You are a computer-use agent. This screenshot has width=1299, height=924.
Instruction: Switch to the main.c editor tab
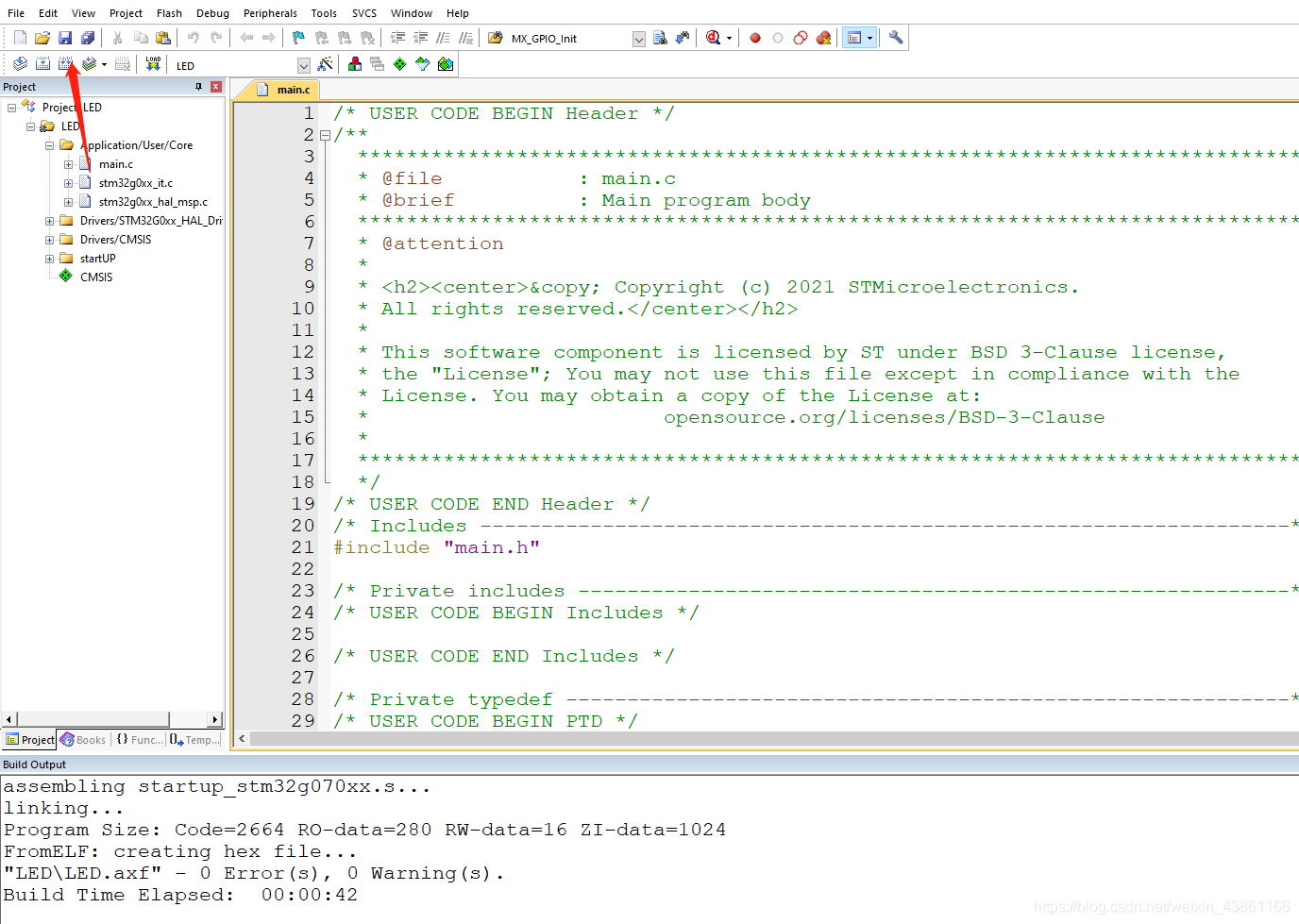point(283,90)
